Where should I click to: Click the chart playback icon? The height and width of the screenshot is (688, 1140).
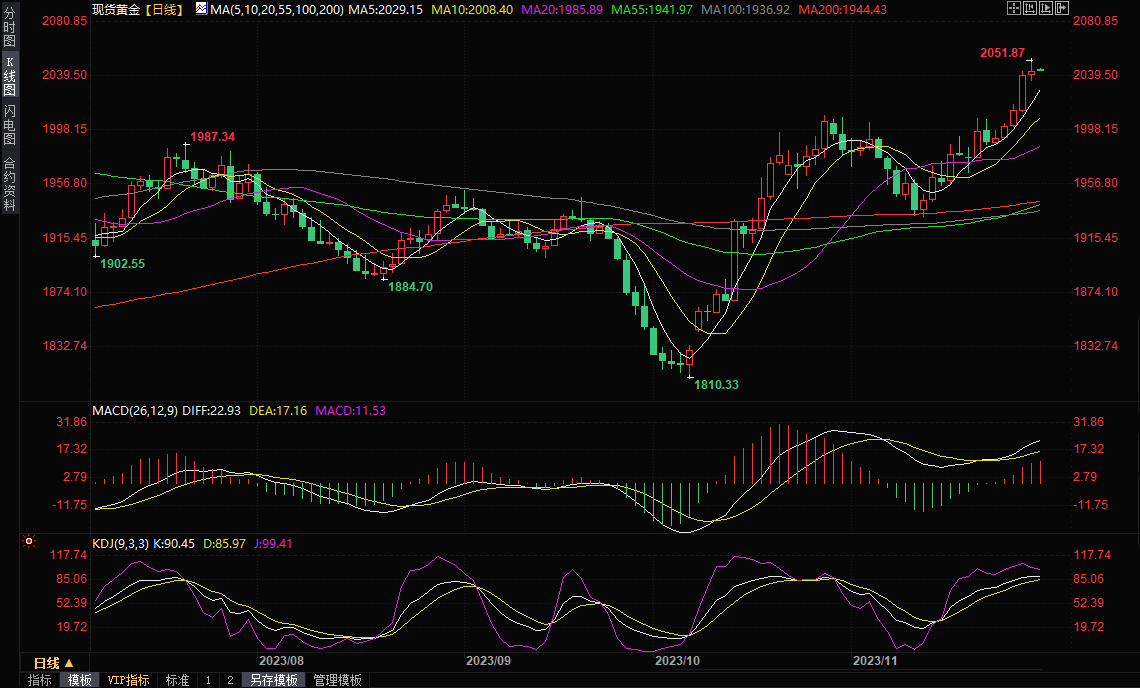tap(1046, 8)
